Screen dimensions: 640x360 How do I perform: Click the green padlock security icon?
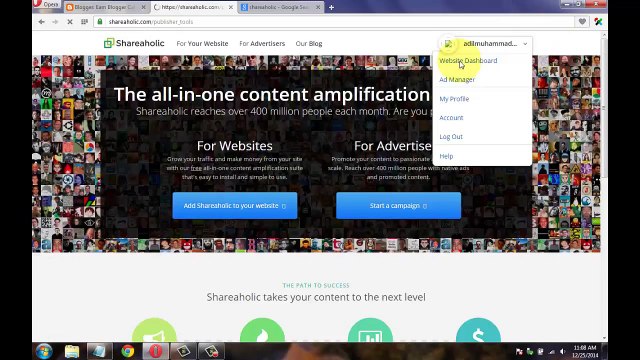point(100,22)
